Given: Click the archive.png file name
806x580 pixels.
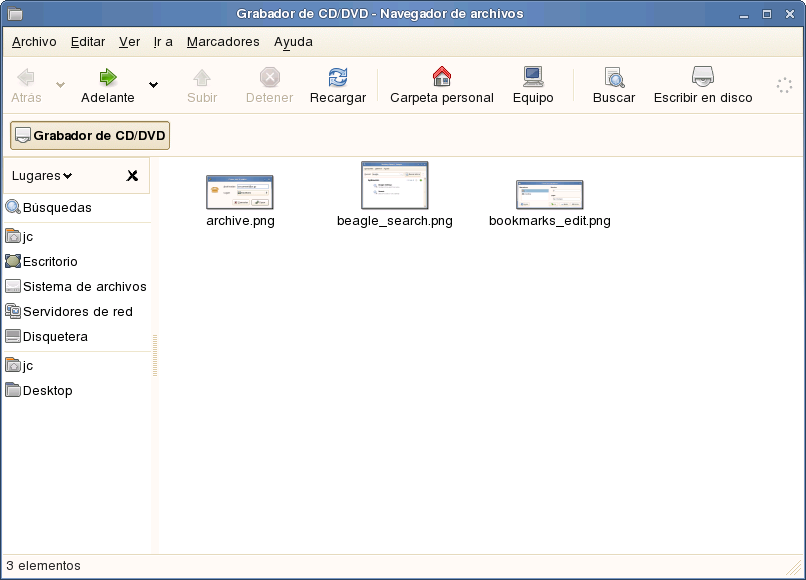Looking at the screenshot, I should 241,221.
